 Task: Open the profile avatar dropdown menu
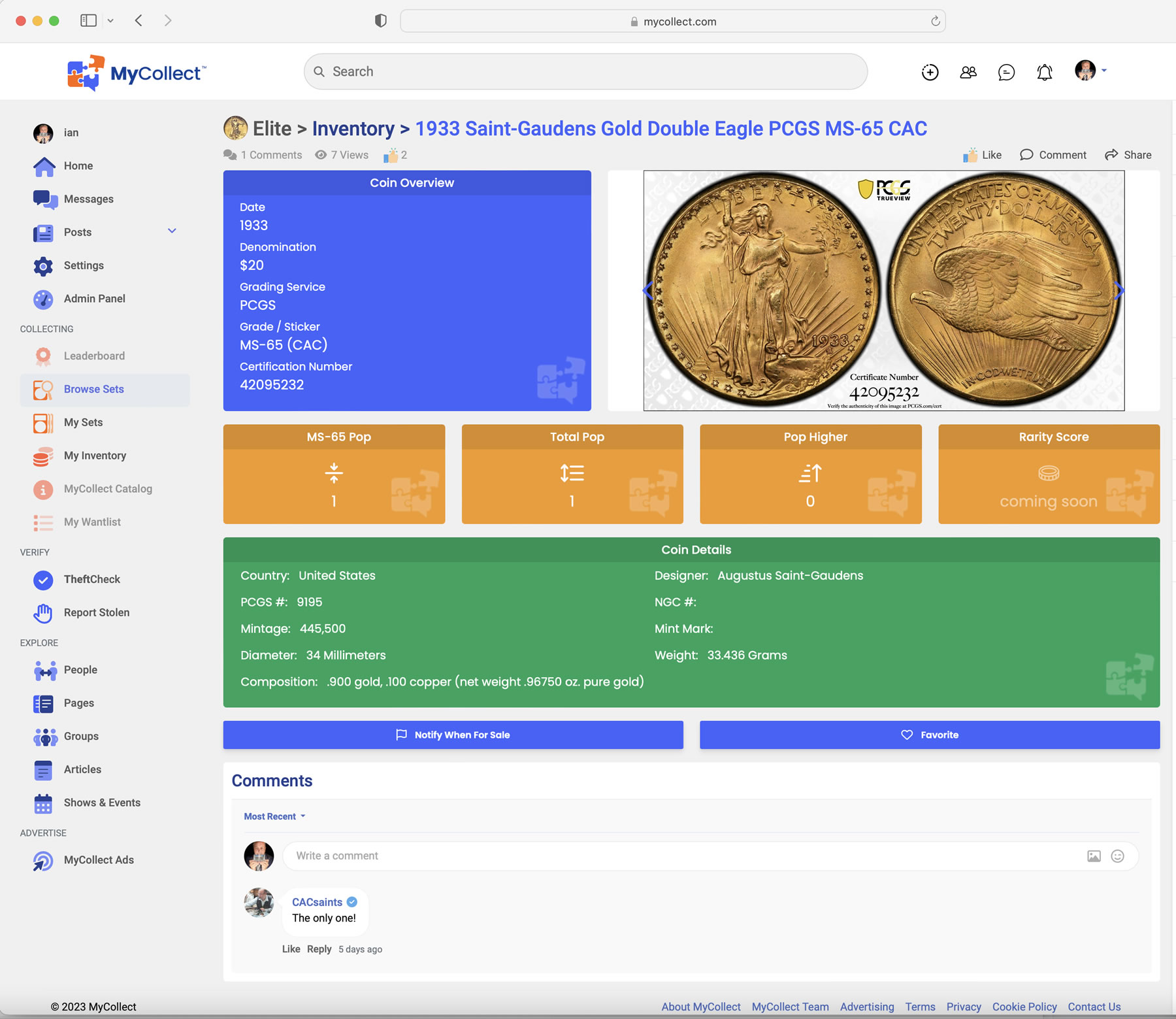1090,71
